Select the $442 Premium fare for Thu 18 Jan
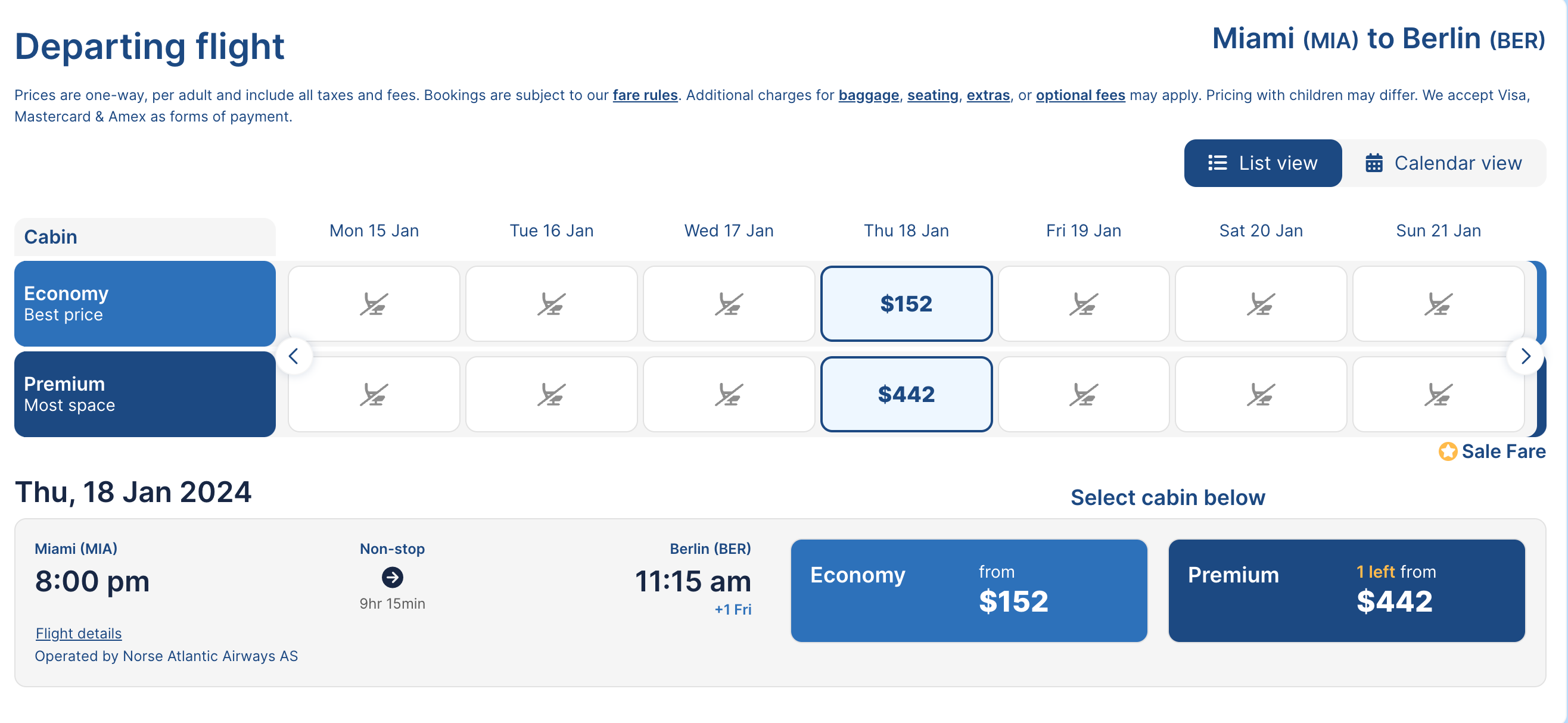Viewport: 1568px width, 723px height. pyautogui.click(x=906, y=394)
